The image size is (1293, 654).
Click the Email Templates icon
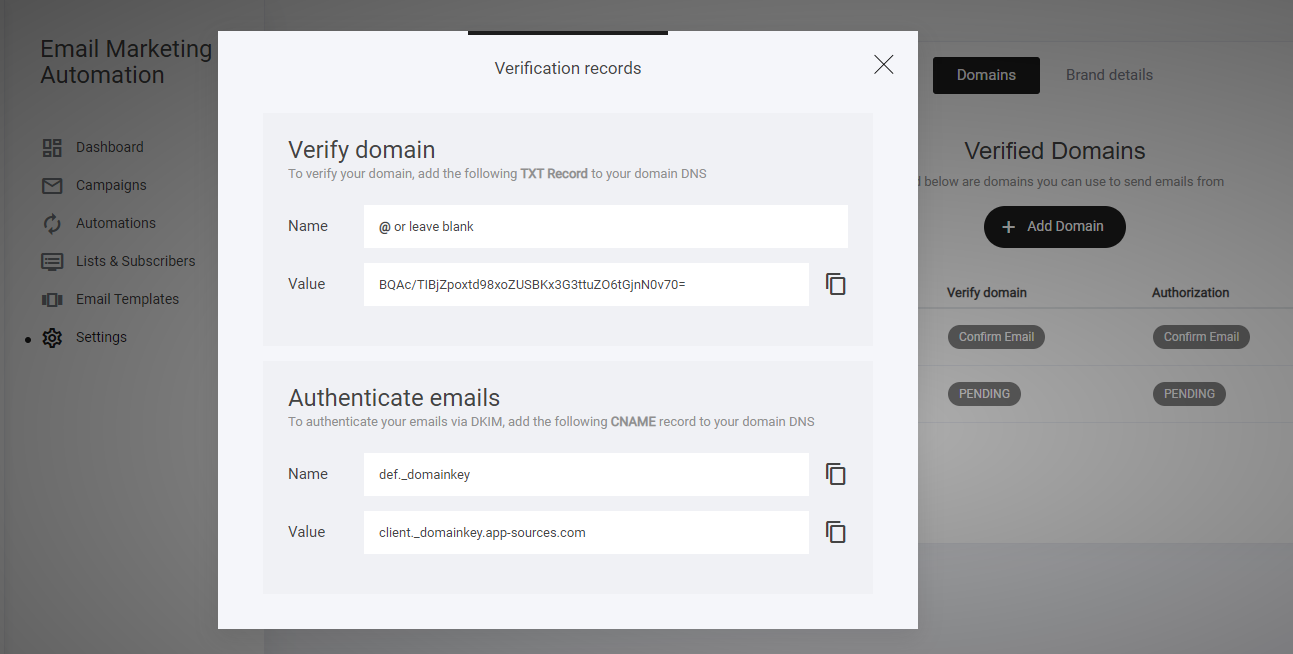tap(52, 300)
